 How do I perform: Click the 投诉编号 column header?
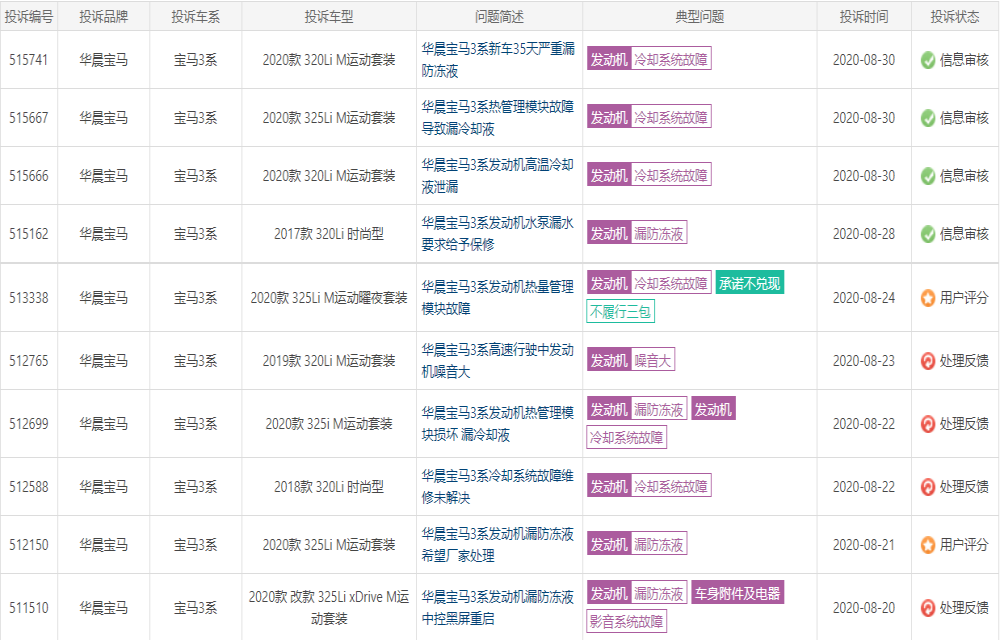click(x=29, y=17)
